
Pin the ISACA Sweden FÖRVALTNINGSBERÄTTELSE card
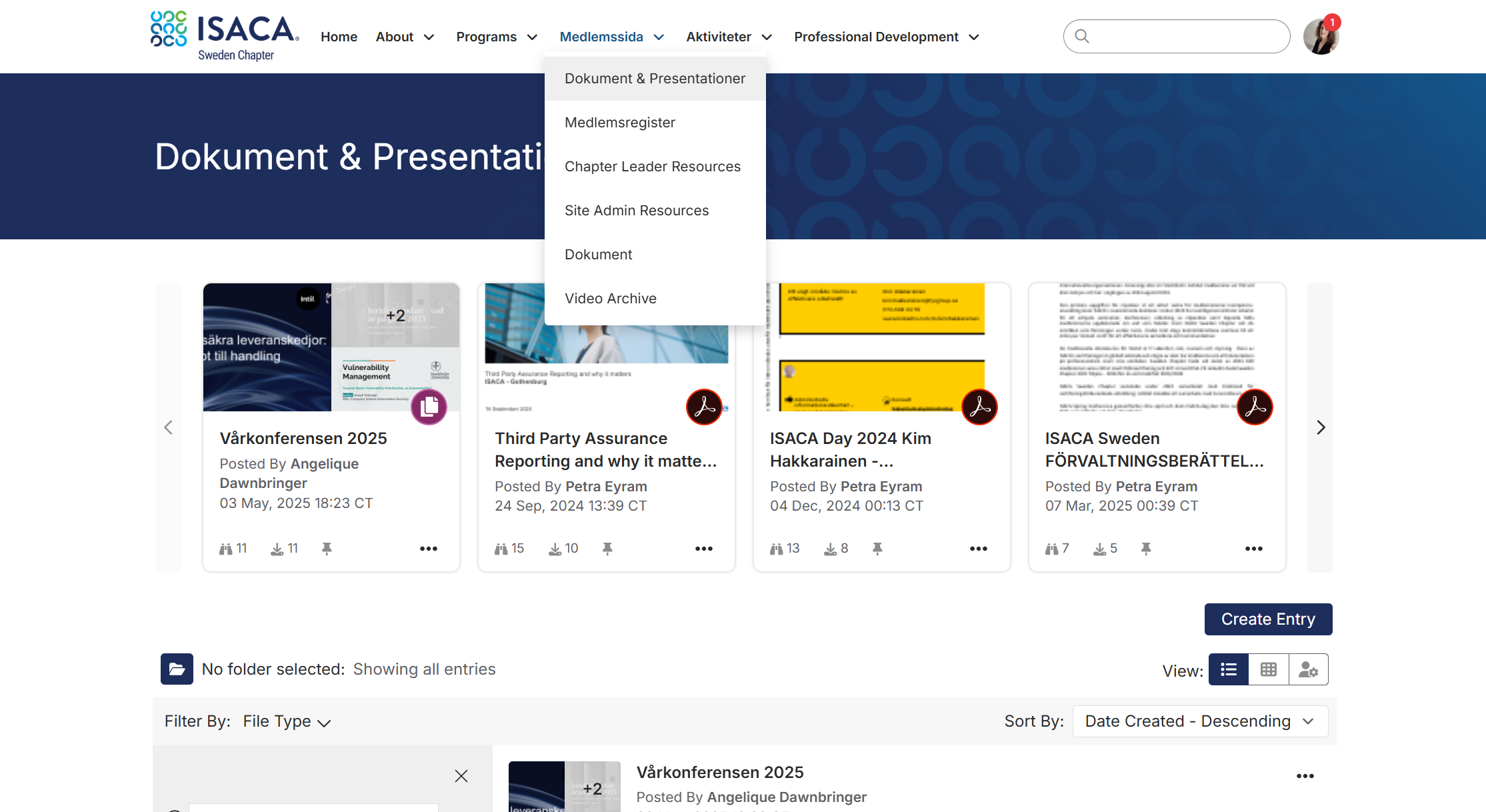click(x=1146, y=549)
